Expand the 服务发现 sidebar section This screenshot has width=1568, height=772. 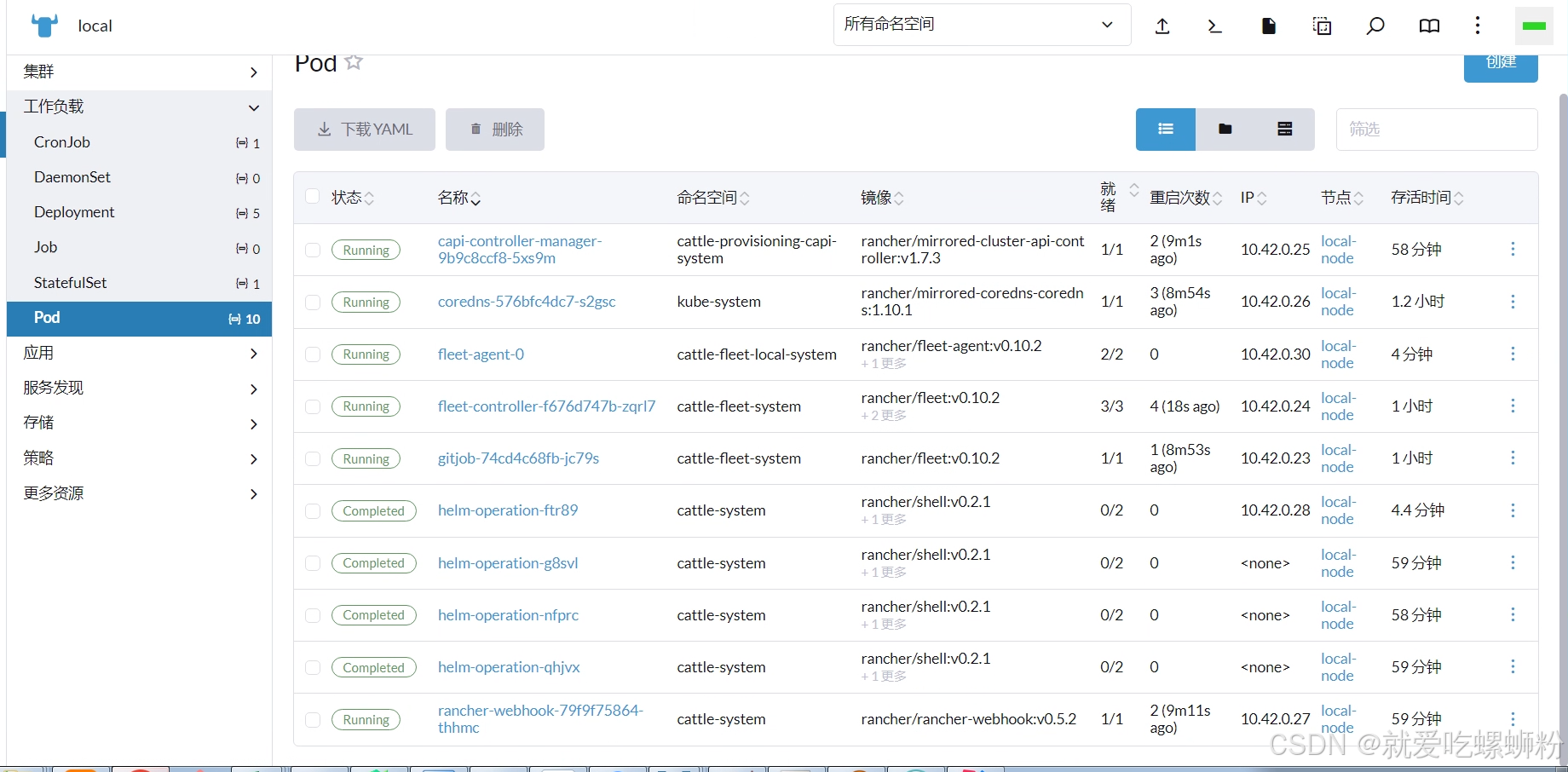[140, 388]
